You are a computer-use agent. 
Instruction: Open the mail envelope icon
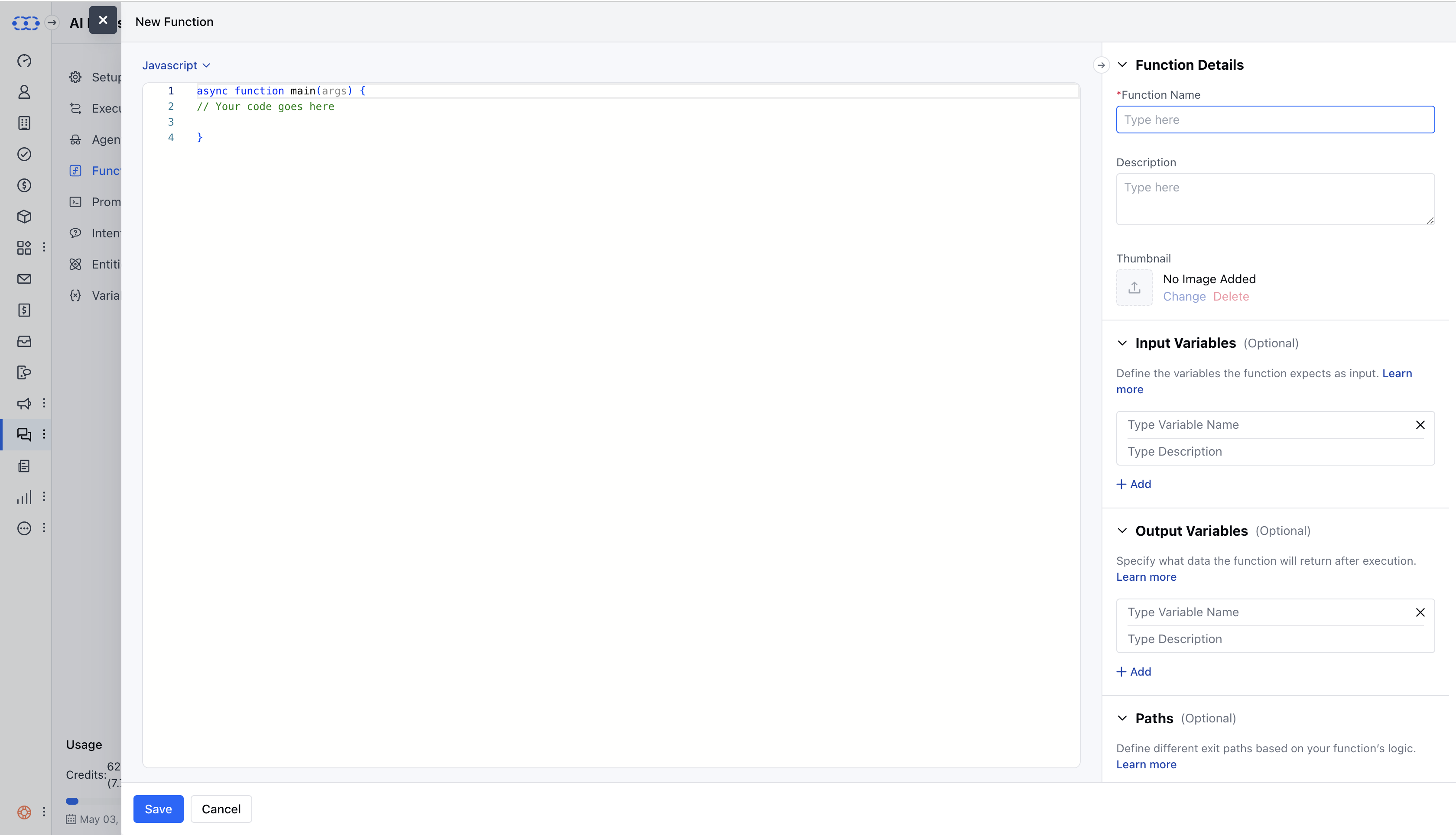(24, 279)
